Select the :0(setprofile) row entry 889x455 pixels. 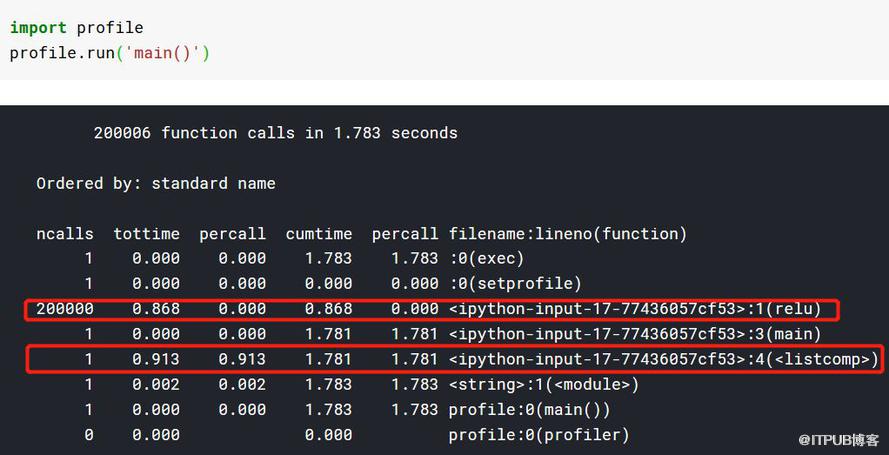pos(515,284)
